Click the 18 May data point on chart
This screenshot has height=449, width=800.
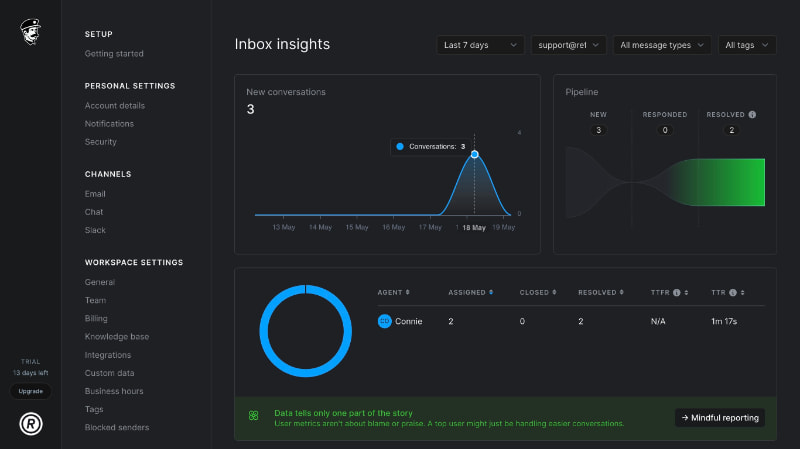[x=474, y=154]
